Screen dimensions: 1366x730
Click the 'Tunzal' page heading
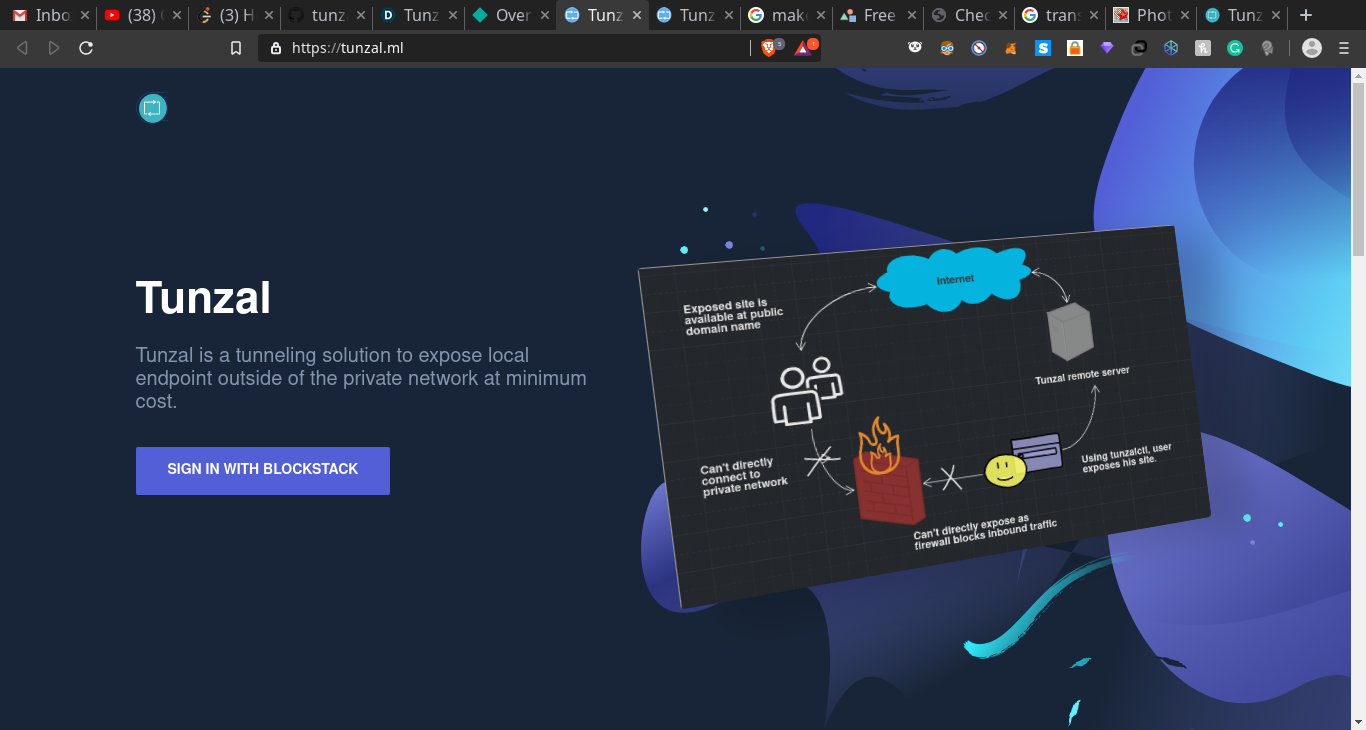[x=203, y=298]
